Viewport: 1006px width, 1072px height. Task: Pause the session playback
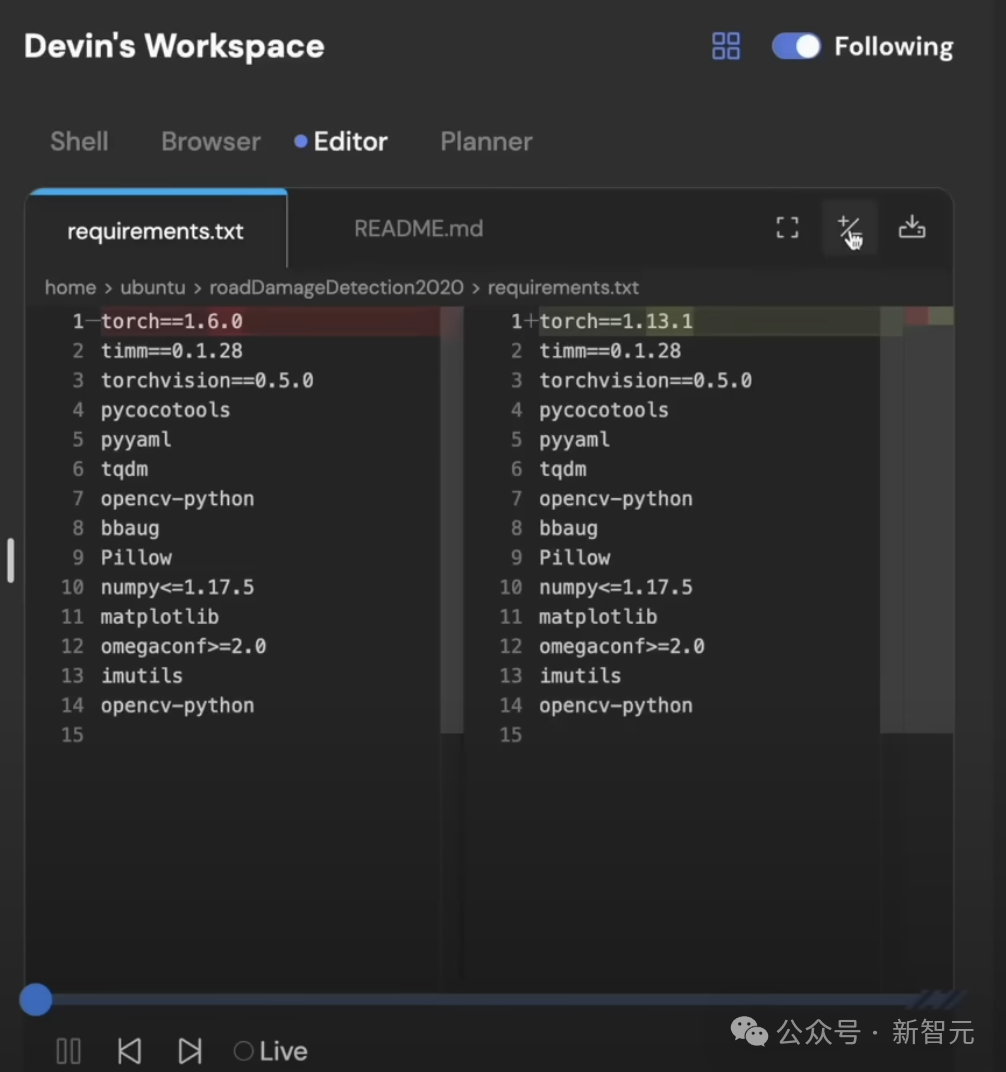[68, 1050]
